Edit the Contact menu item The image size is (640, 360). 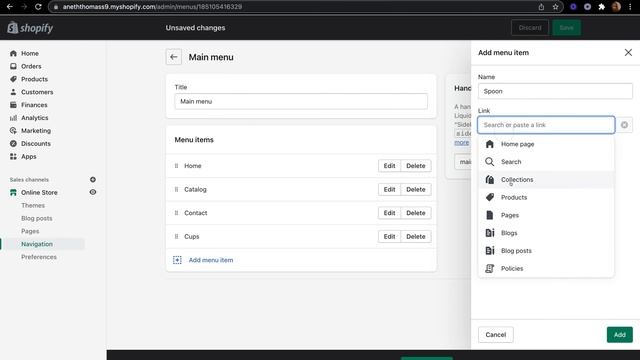pyautogui.click(x=389, y=213)
